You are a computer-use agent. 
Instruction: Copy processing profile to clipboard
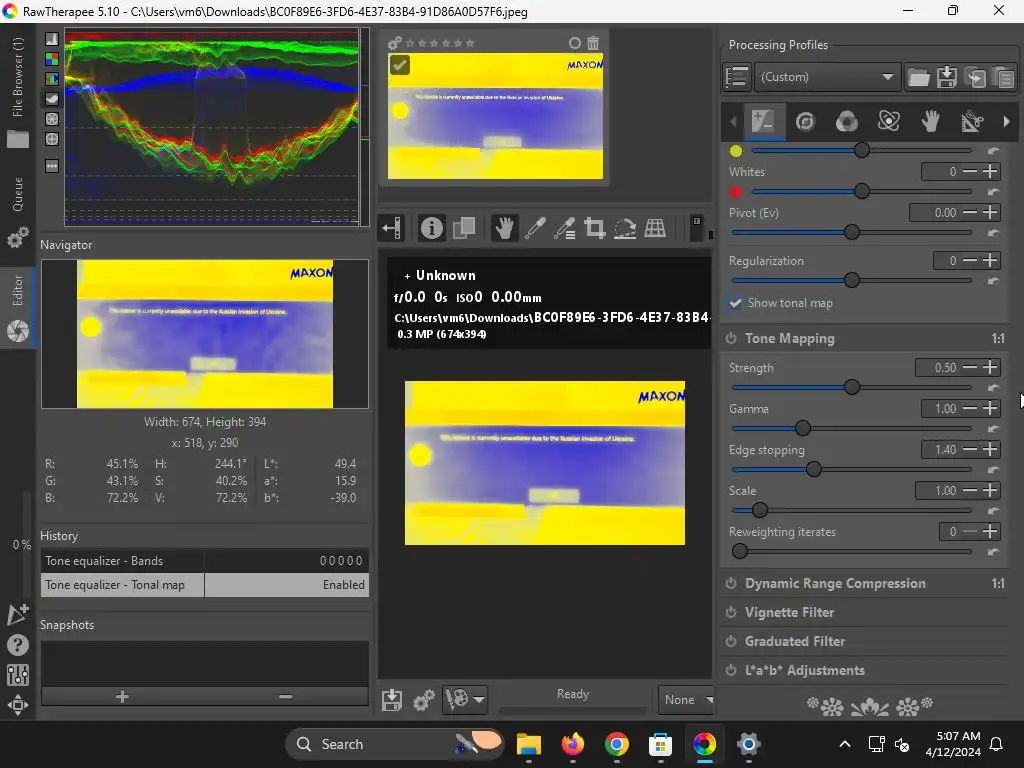975,78
